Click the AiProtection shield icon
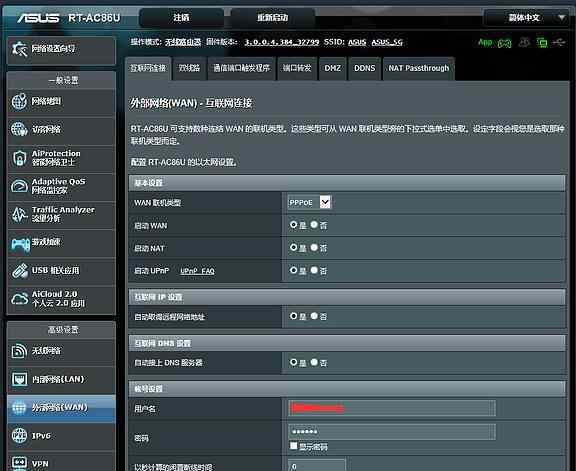 tap(19, 158)
